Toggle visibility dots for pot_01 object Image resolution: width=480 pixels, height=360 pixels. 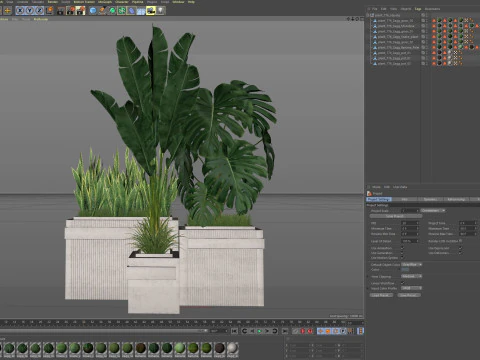pyautogui.click(x=426, y=53)
